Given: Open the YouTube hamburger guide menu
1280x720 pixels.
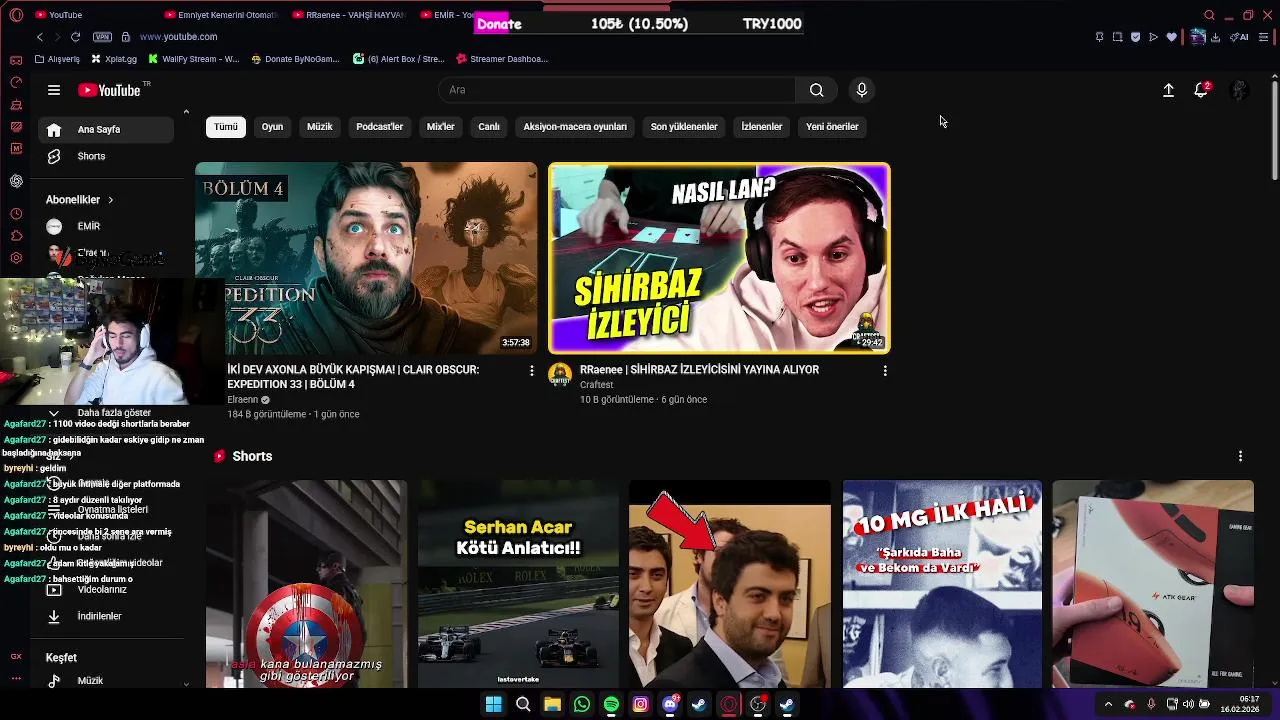Looking at the screenshot, I should pos(54,90).
